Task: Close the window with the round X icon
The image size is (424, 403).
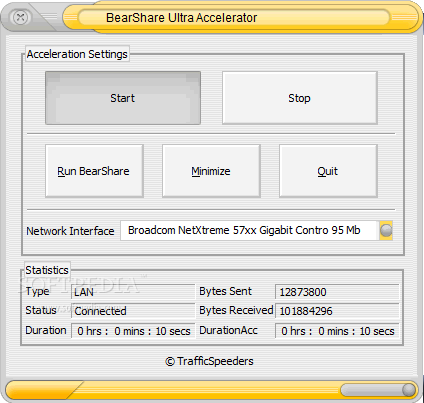Action: [21, 17]
